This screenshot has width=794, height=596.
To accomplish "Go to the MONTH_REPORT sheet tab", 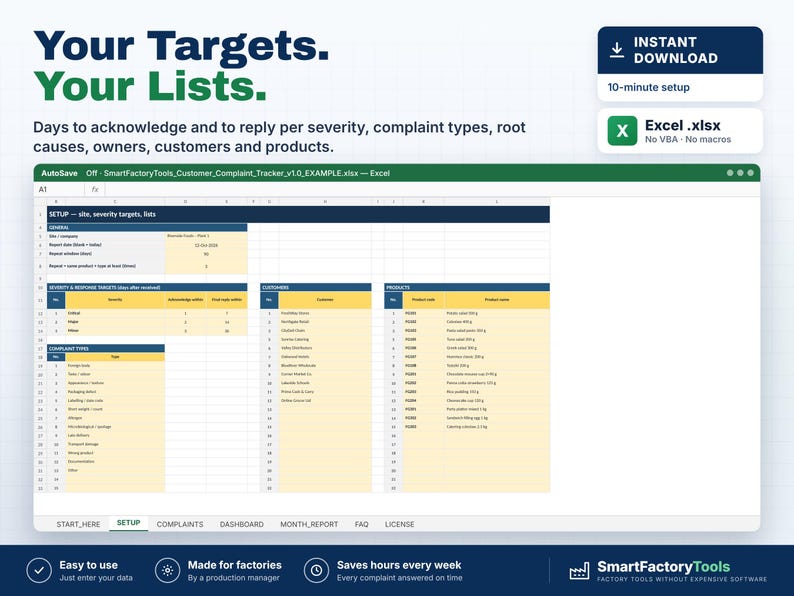I will [309, 524].
